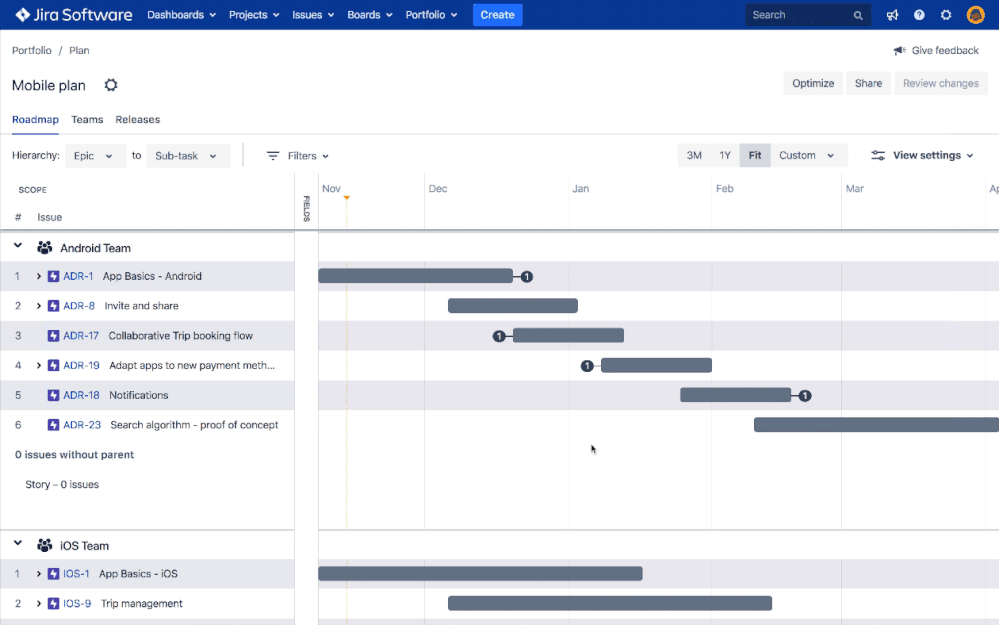The width and height of the screenshot is (999, 625).
Task: Click the Give feedback link
Action: coord(935,49)
